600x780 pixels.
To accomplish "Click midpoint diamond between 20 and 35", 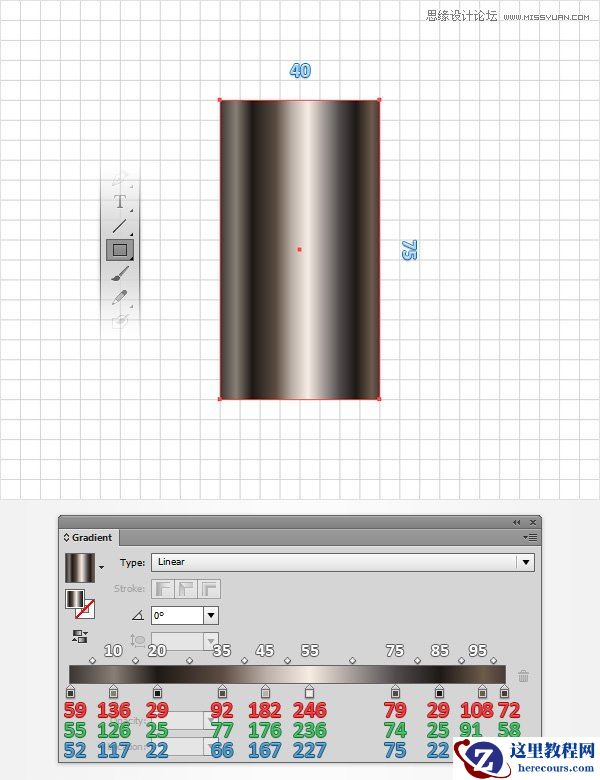I will click(190, 661).
